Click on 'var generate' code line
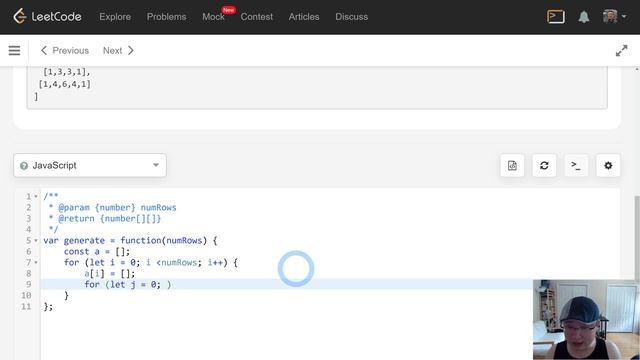Screen dimensions: 640x360 130,241
